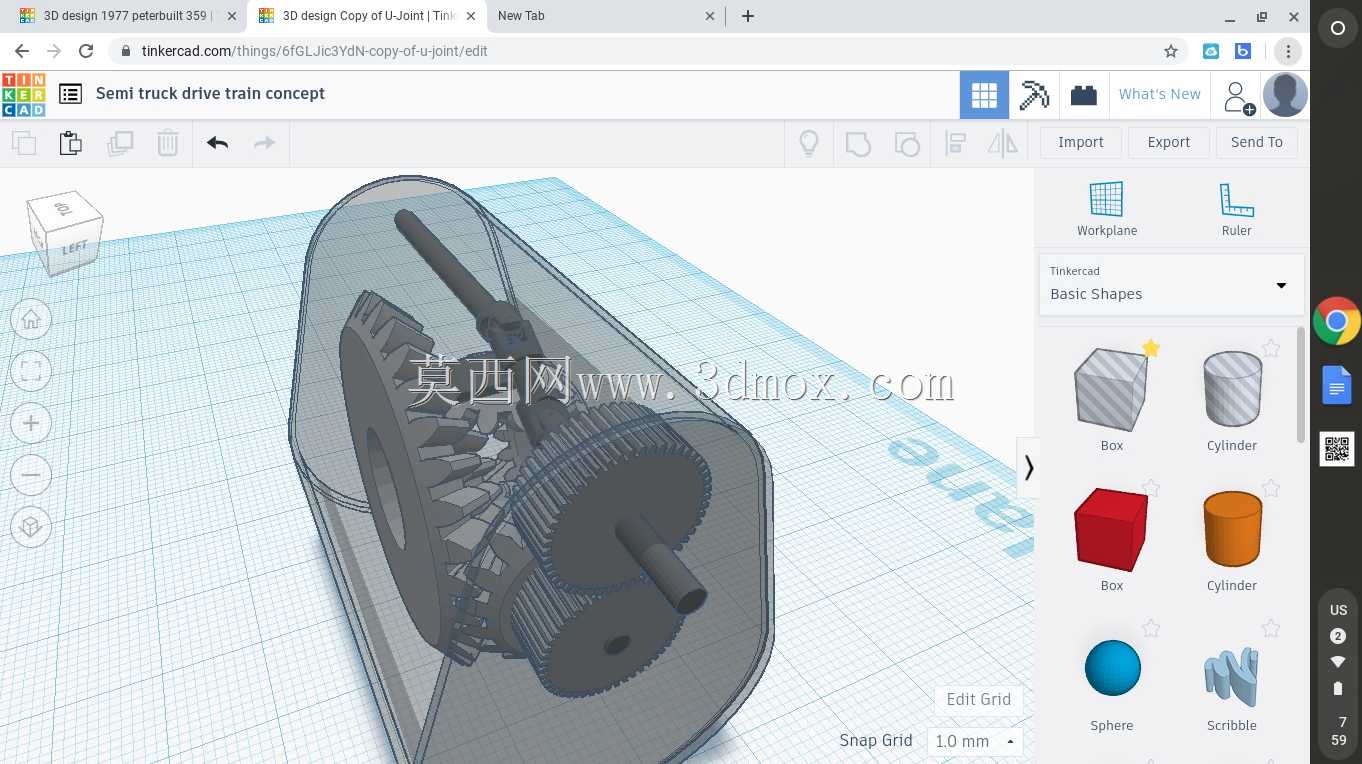
Task: Click the Copy toolbar icon
Action: pyautogui.click(x=24, y=143)
